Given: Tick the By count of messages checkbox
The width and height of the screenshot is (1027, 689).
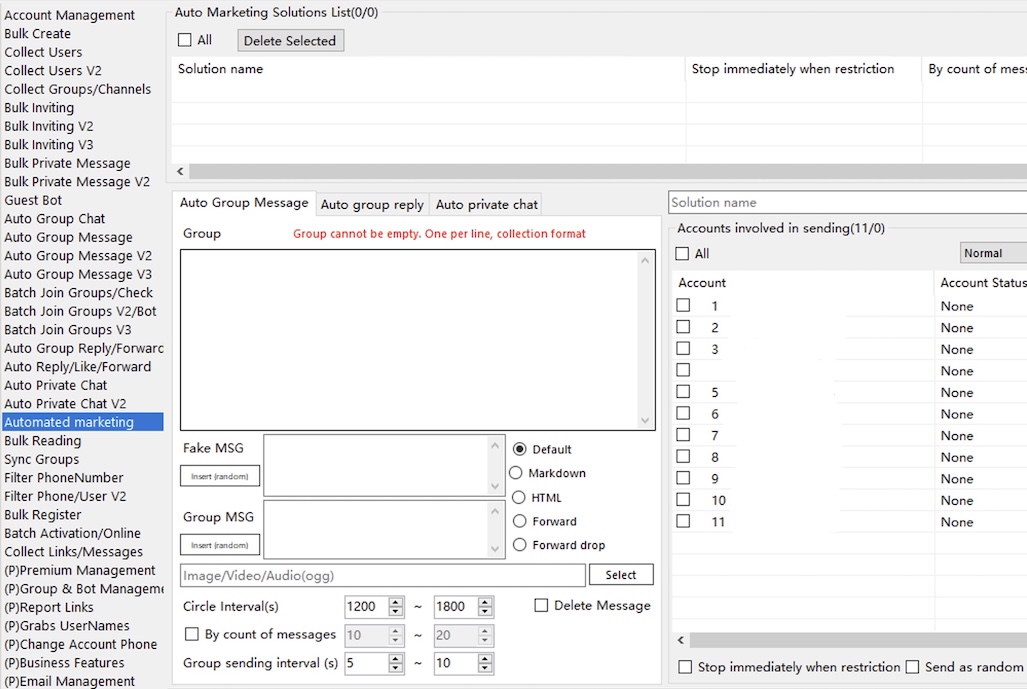Looking at the screenshot, I should pyautogui.click(x=192, y=634).
